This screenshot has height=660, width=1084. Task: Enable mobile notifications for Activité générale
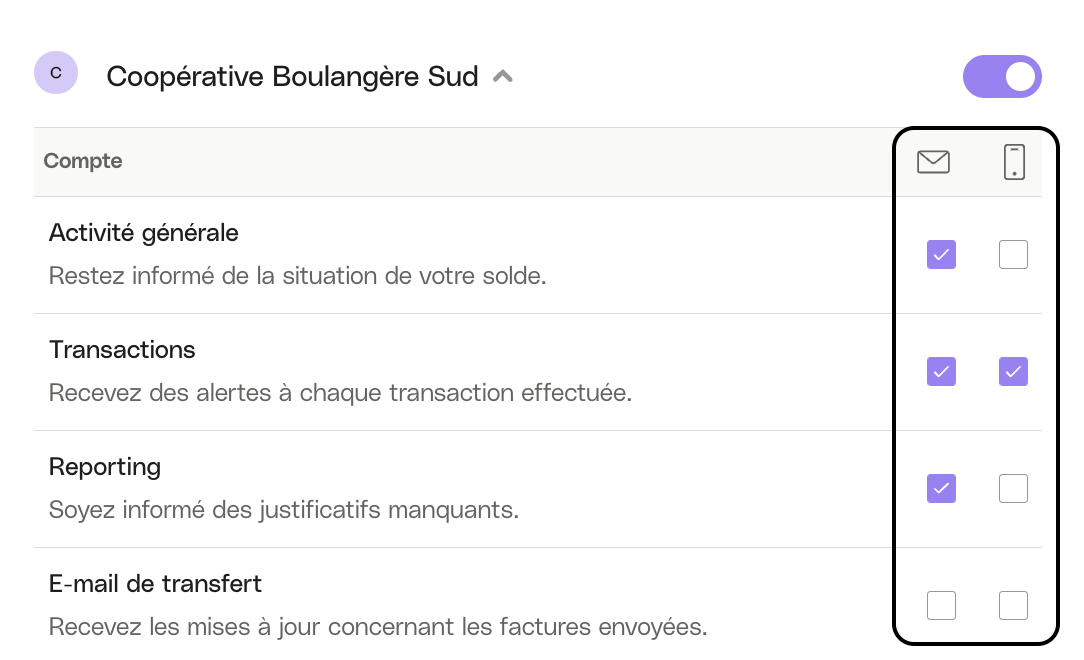point(1013,254)
